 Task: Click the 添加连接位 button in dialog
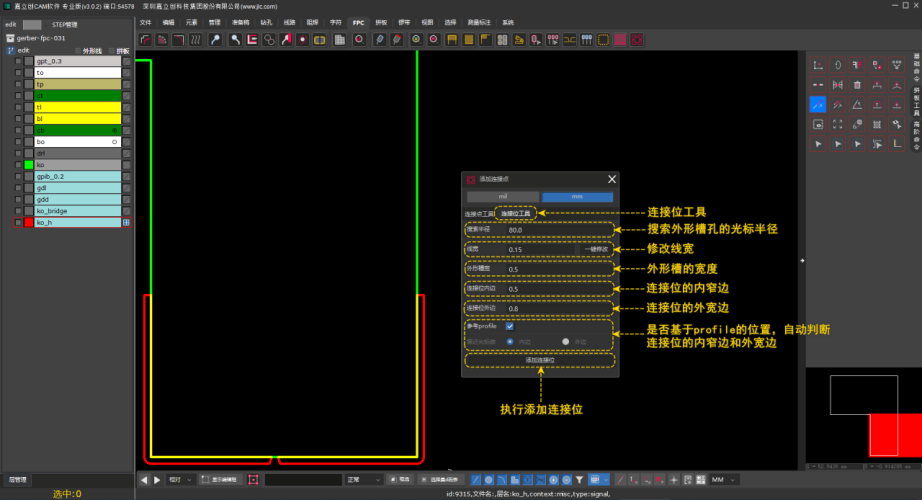pyautogui.click(x=540, y=360)
